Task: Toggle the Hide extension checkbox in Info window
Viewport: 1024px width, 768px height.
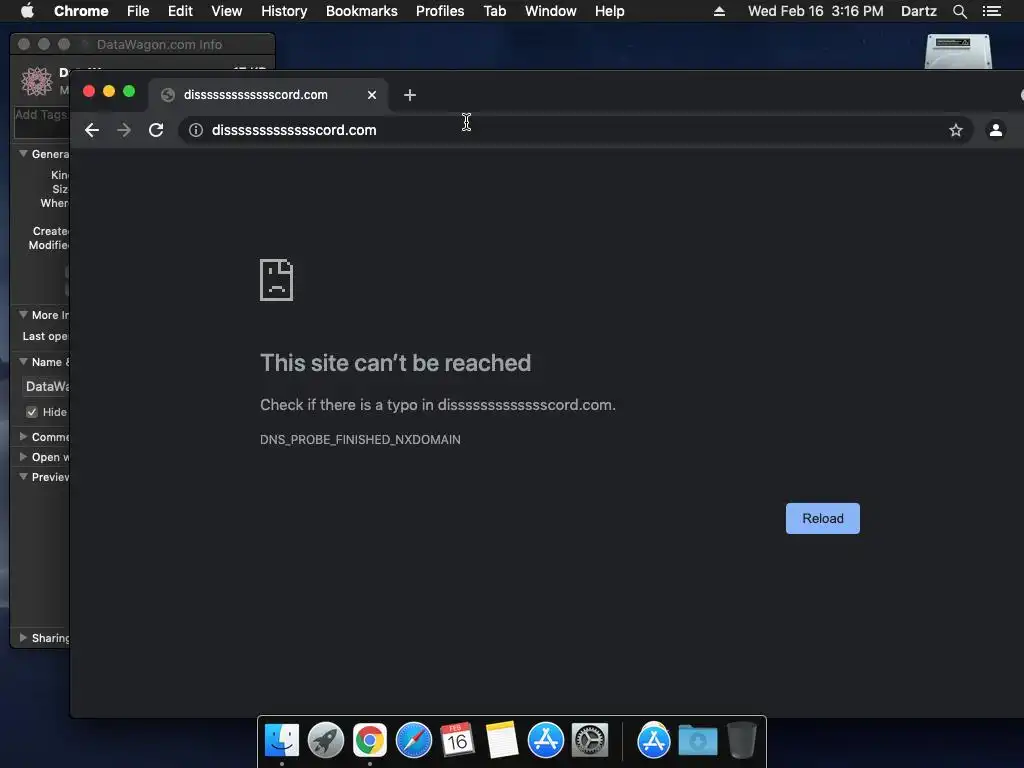Action: (x=31, y=412)
